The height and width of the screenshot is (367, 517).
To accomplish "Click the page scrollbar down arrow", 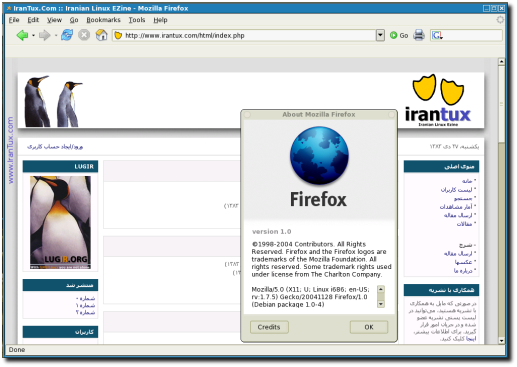I will pos(501,341).
